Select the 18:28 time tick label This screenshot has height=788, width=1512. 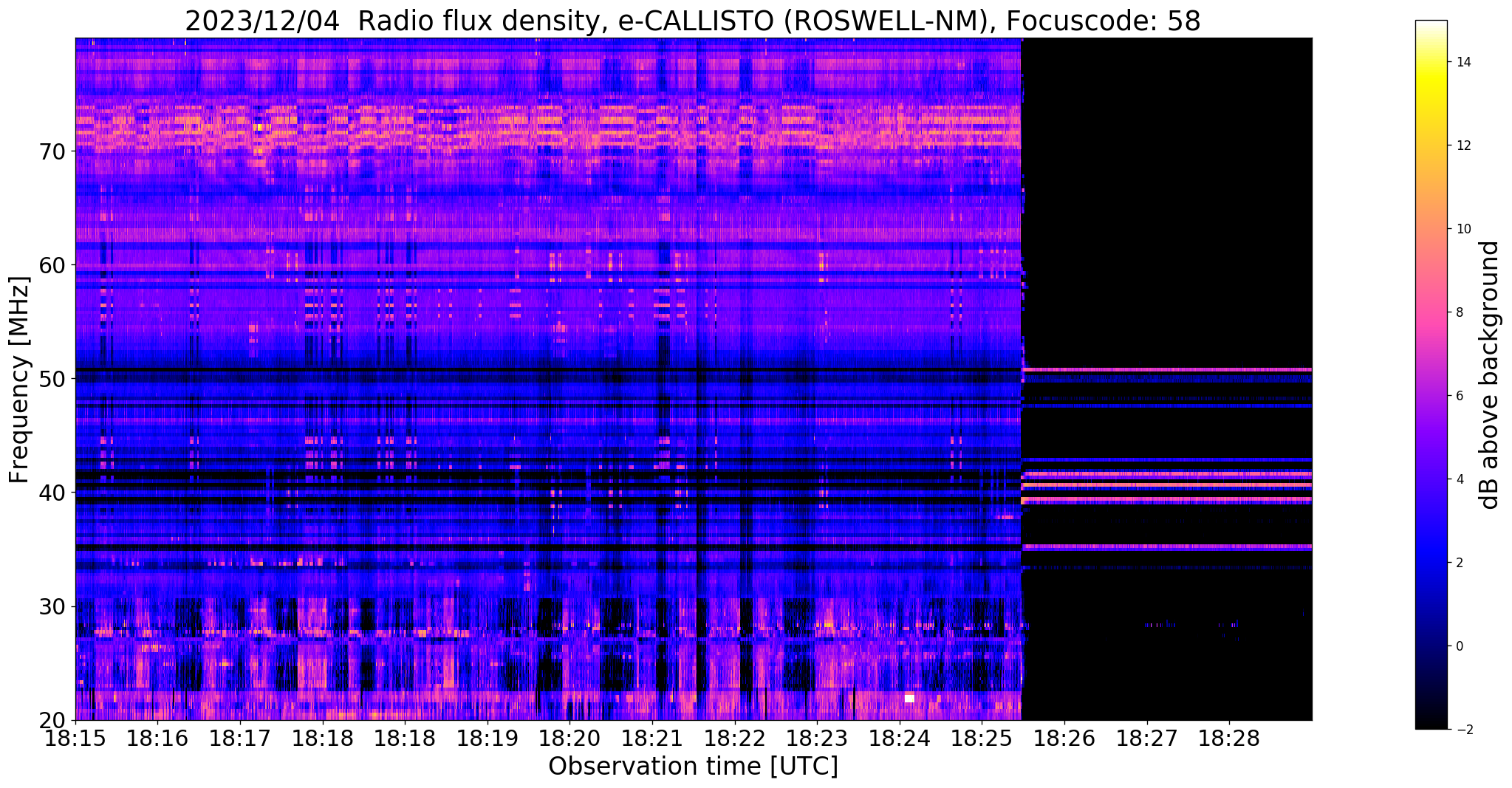(1229, 739)
